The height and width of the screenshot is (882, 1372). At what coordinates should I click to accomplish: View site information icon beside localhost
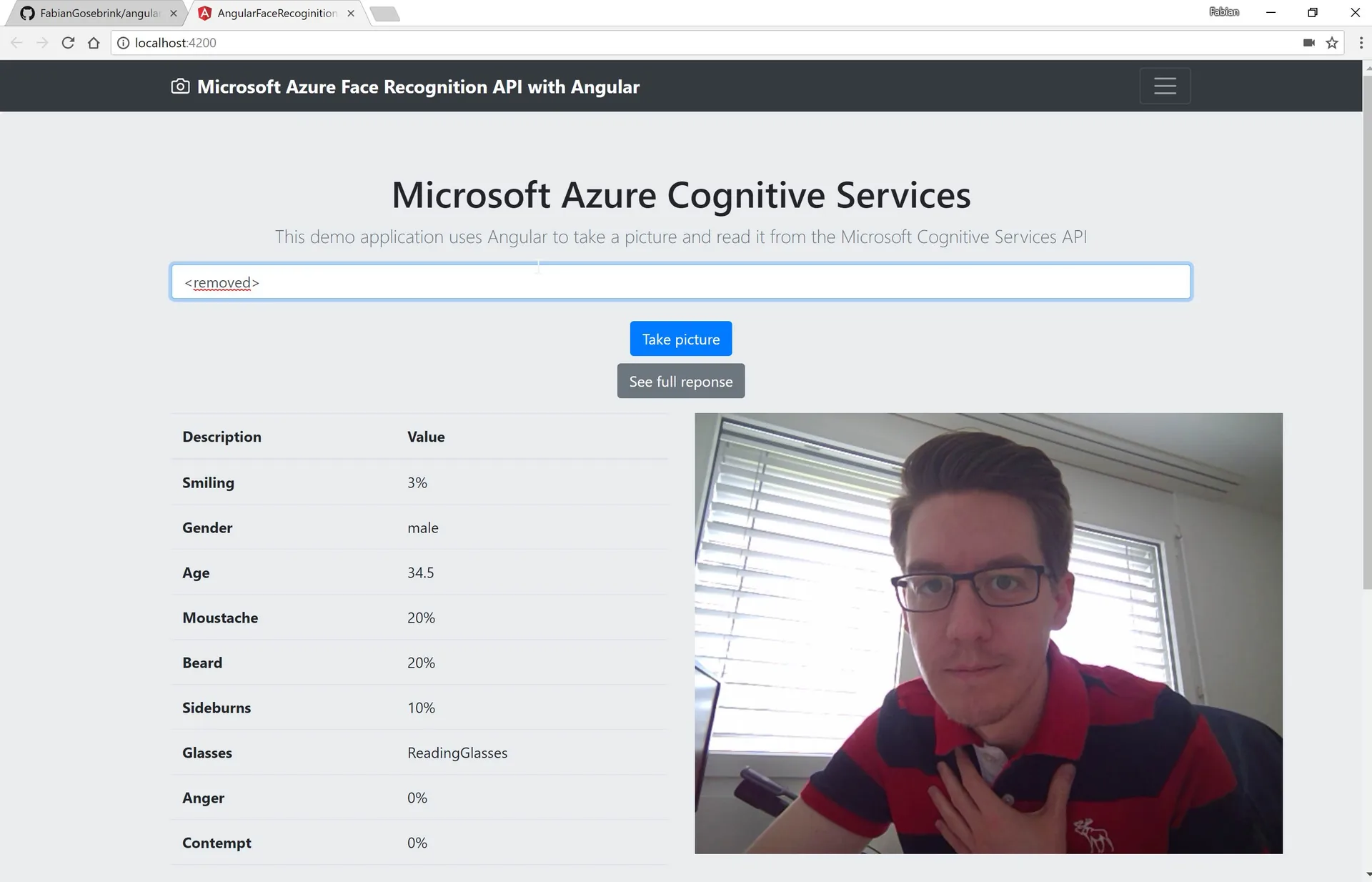123,43
